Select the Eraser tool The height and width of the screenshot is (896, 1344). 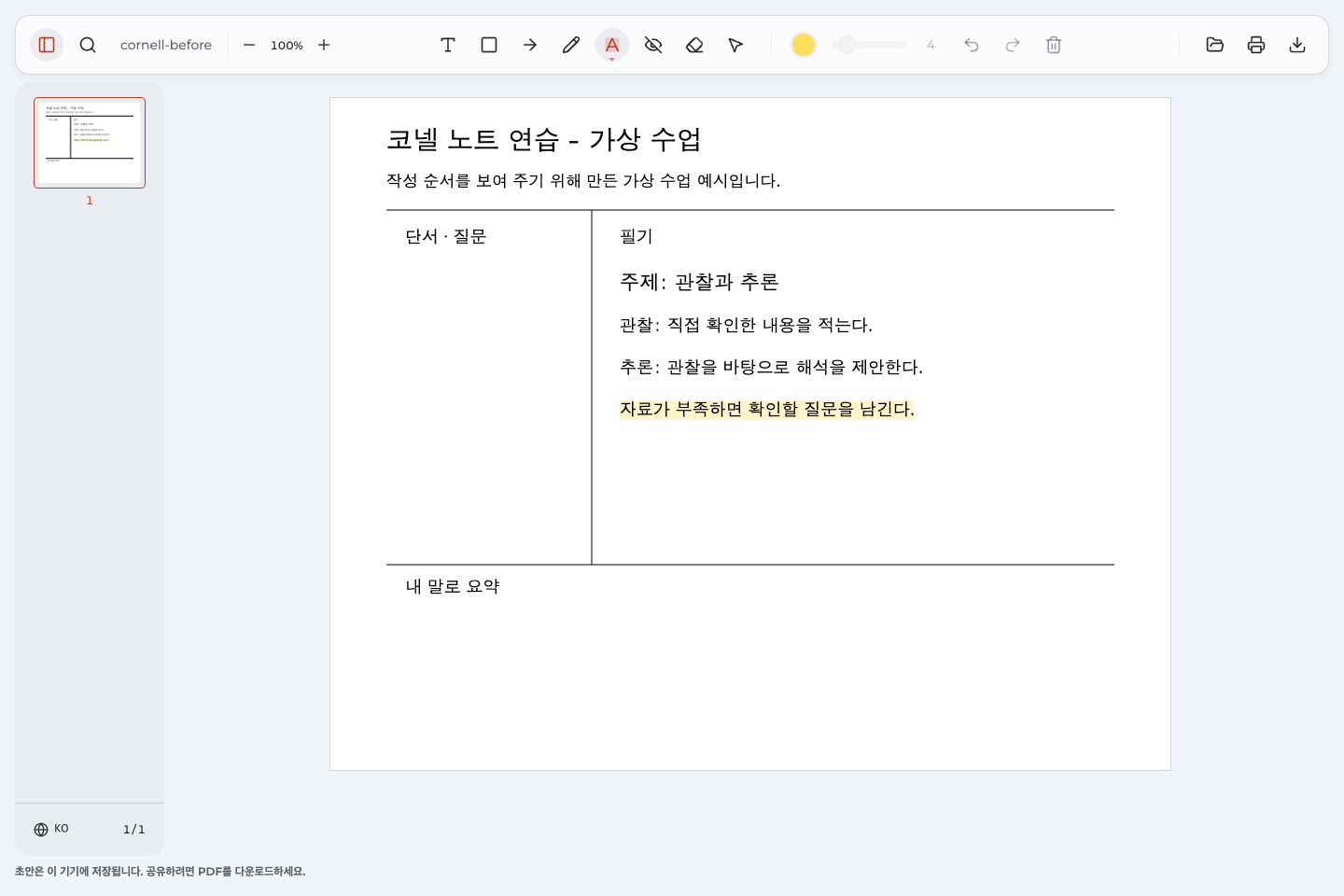[x=694, y=45]
